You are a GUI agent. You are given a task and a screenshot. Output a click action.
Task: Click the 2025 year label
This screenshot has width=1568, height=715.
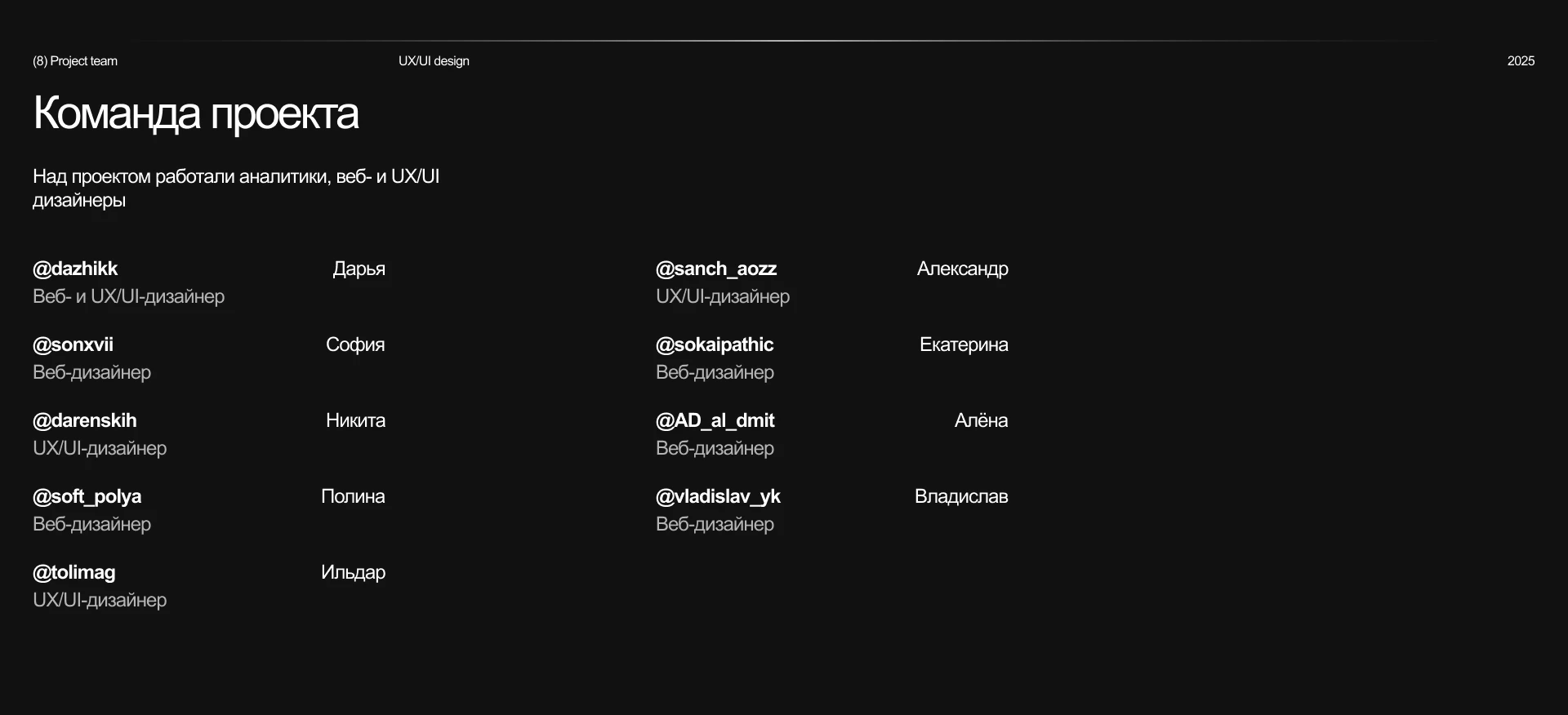pos(1521,61)
